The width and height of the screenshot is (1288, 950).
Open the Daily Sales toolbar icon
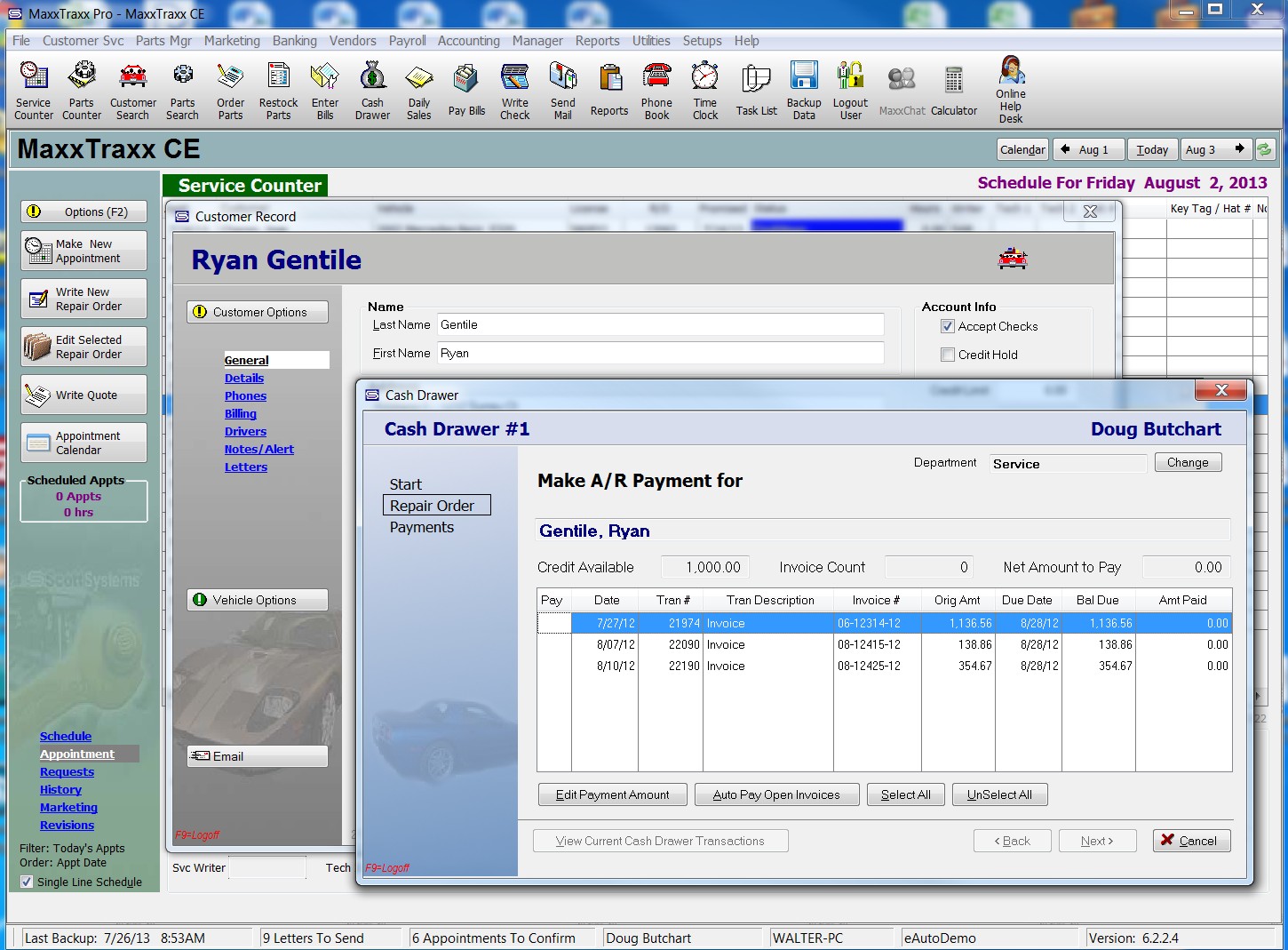point(419,91)
